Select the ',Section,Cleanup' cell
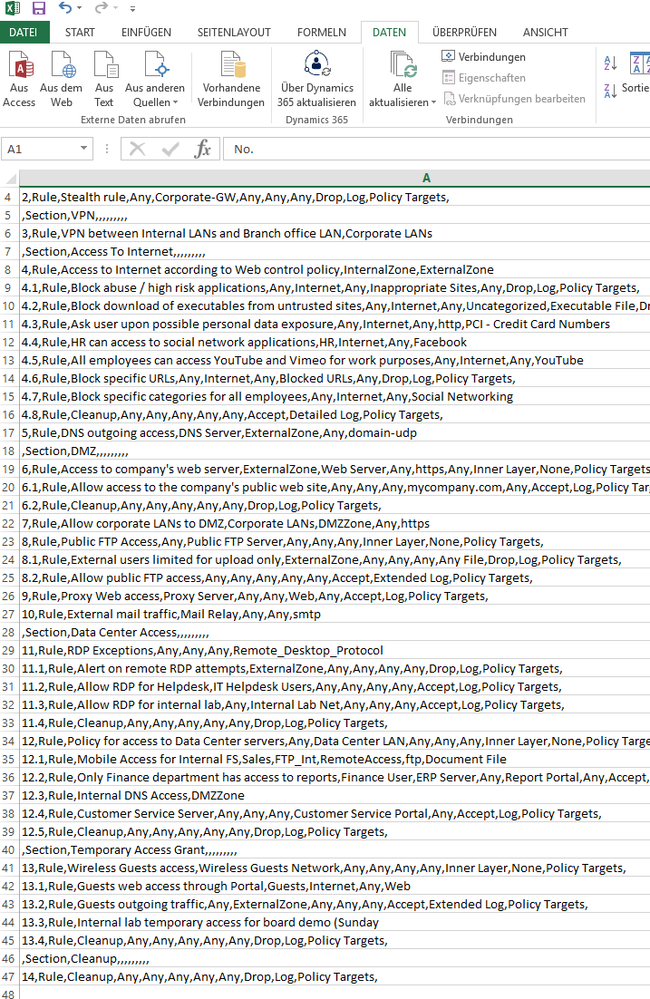 point(335,959)
